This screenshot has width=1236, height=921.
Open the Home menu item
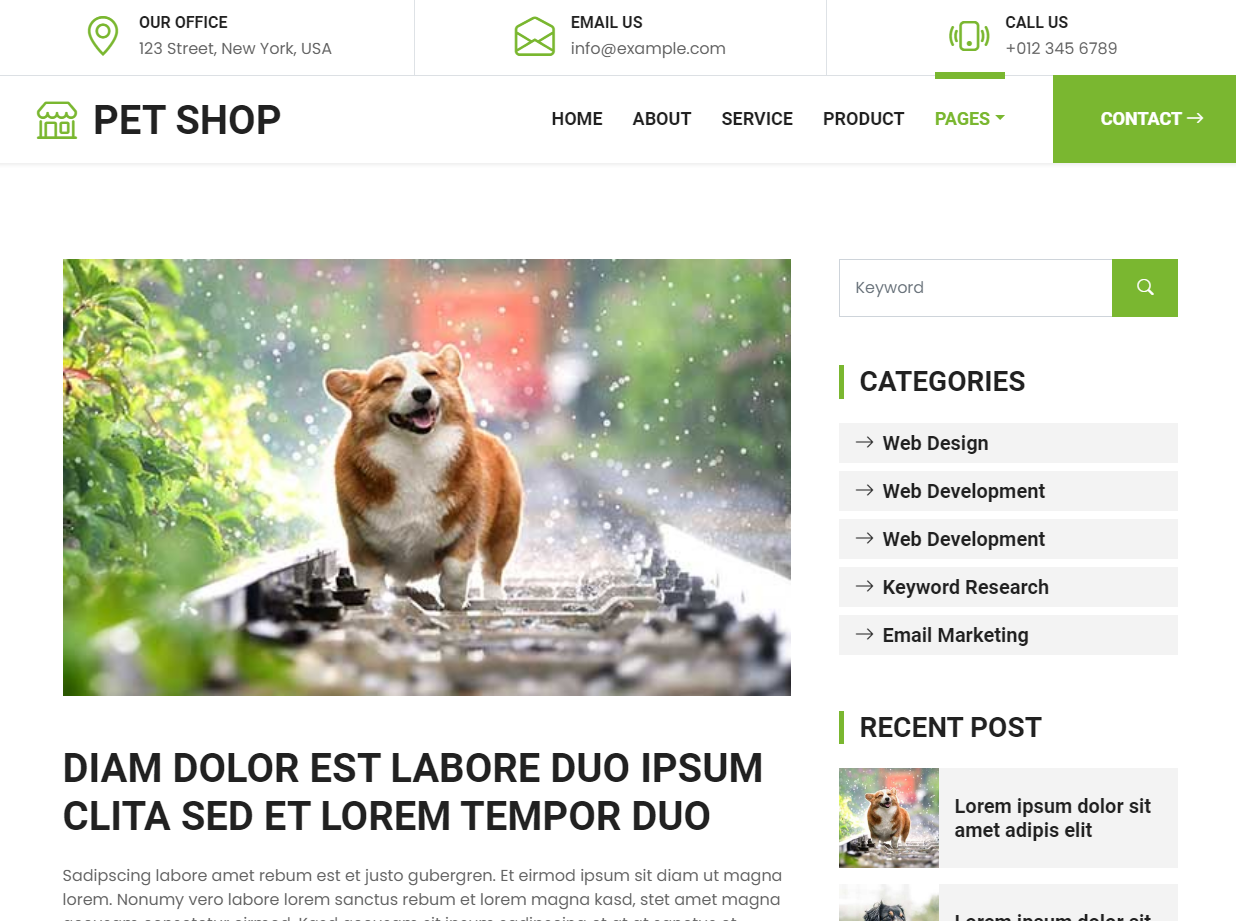(x=577, y=119)
